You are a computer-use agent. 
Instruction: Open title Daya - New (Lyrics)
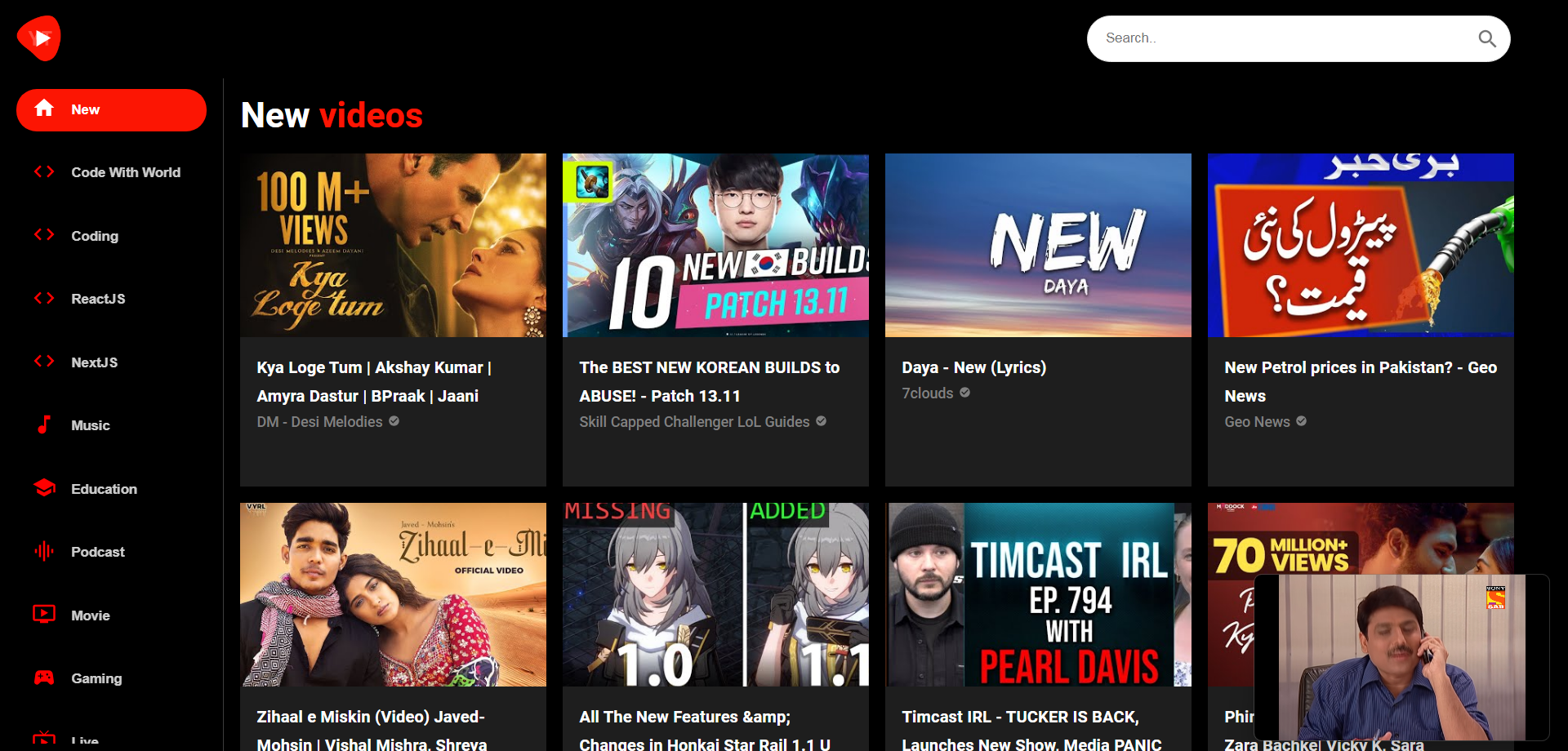[x=973, y=367]
